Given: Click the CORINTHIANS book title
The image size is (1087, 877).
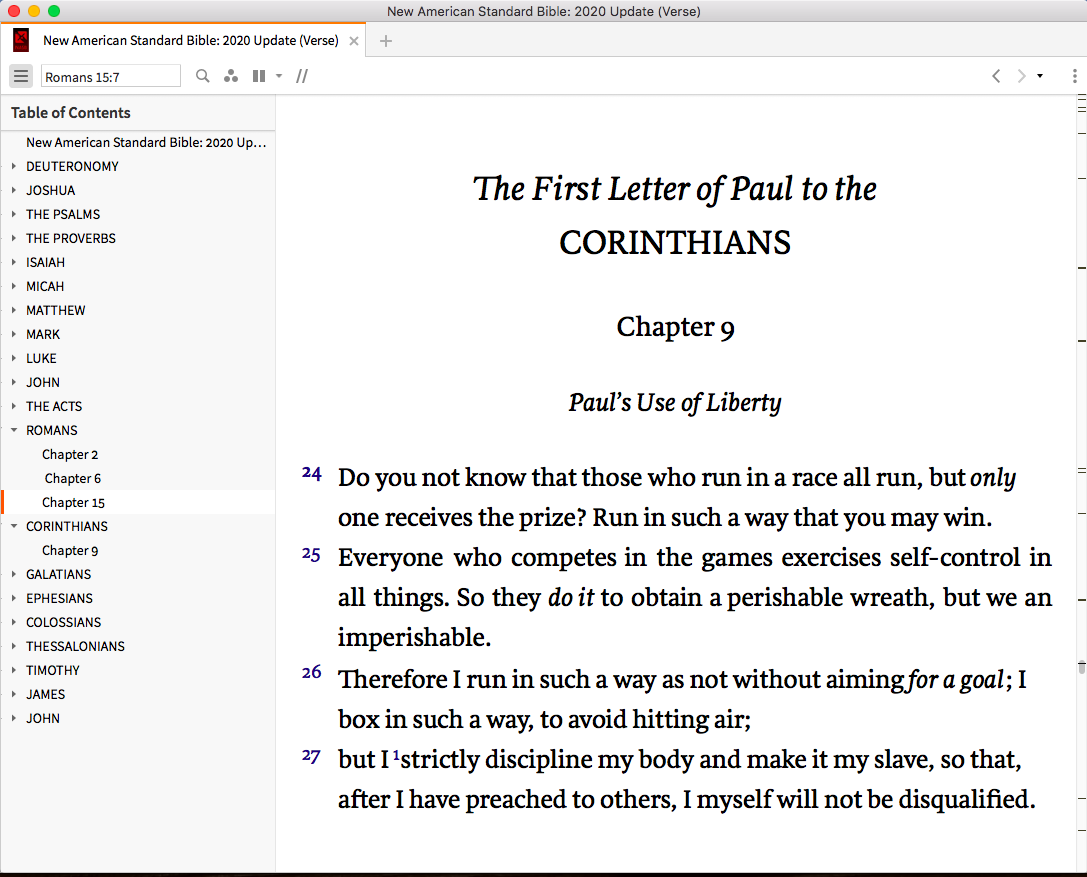Looking at the screenshot, I should (675, 243).
